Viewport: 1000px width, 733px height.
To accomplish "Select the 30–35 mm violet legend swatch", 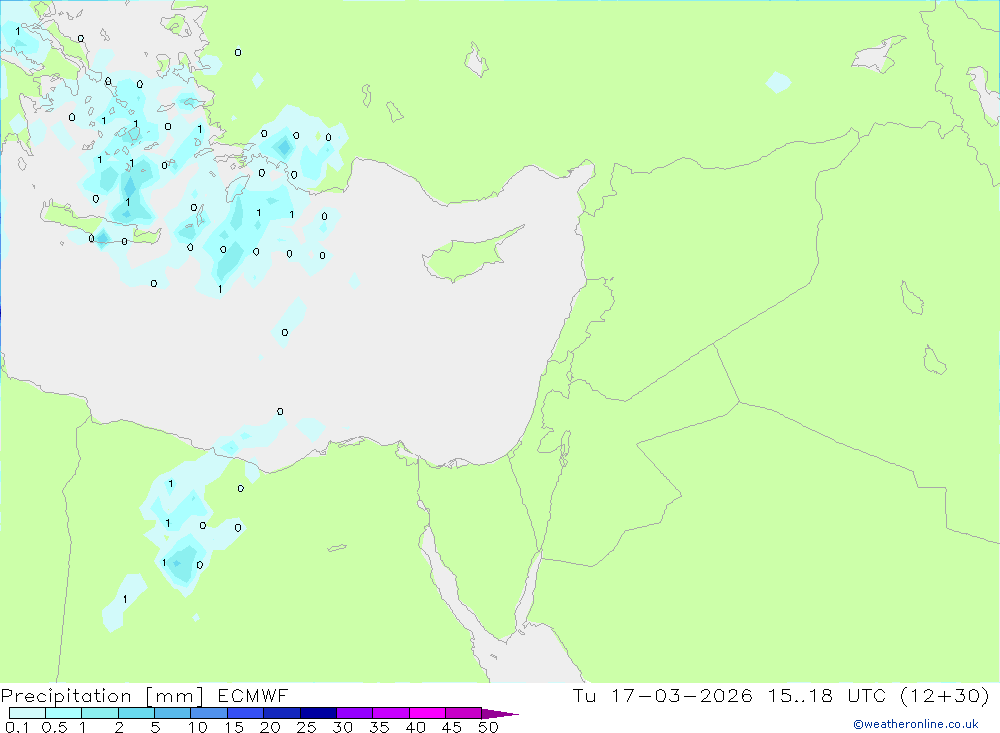I will (x=354, y=713).
